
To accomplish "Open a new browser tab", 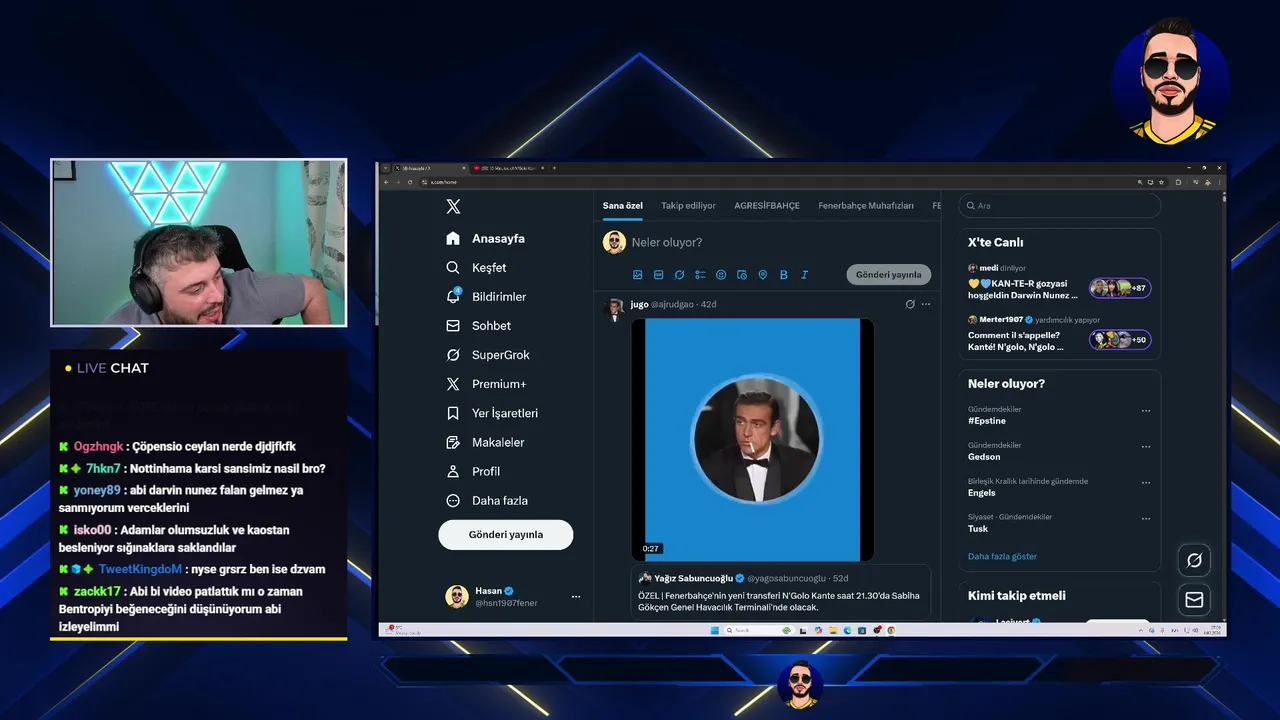I will pyautogui.click(x=554, y=168).
